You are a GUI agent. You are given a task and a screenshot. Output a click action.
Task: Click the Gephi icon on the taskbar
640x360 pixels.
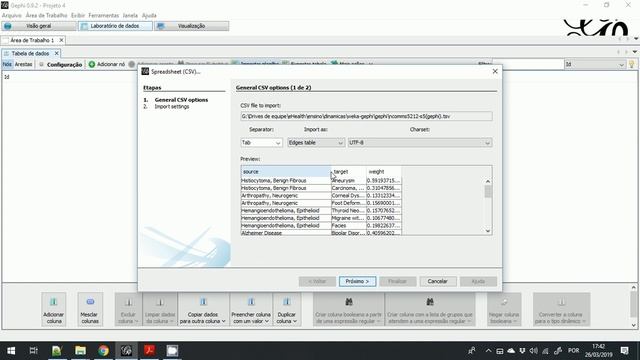coord(126,351)
